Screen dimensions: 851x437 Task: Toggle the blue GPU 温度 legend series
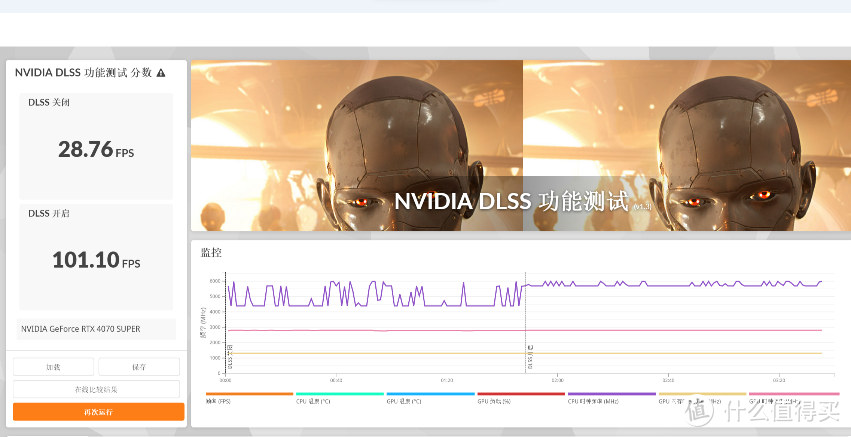click(430, 398)
